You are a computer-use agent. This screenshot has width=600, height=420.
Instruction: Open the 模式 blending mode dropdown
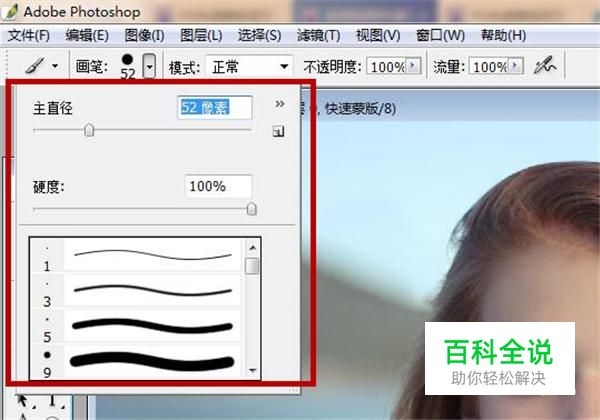point(249,67)
